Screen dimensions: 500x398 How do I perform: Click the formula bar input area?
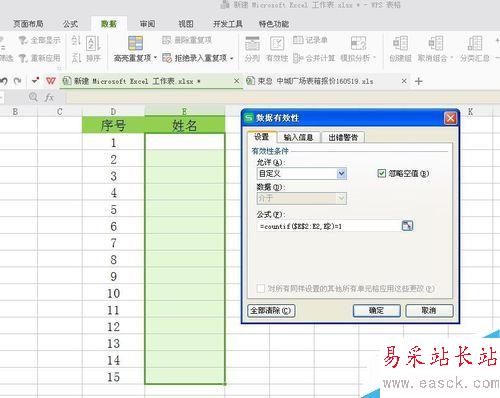[x=283, y=97]
